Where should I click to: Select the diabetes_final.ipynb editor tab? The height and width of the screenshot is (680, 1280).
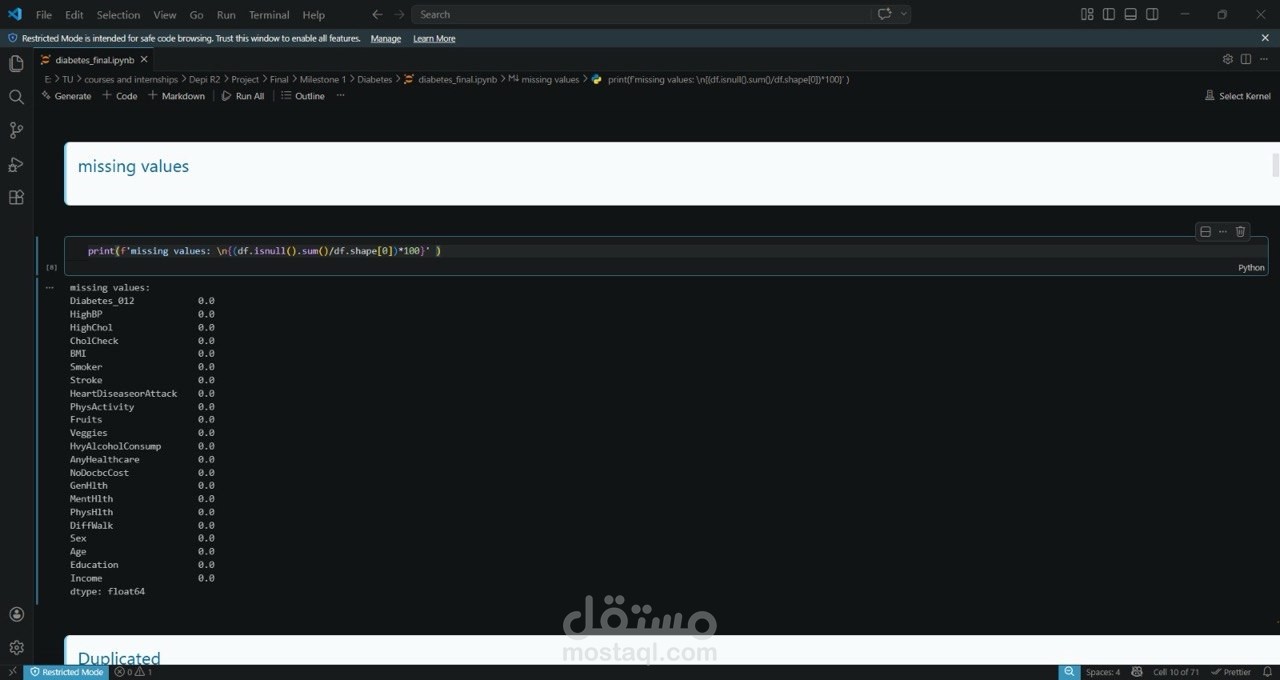pos(94,60)
